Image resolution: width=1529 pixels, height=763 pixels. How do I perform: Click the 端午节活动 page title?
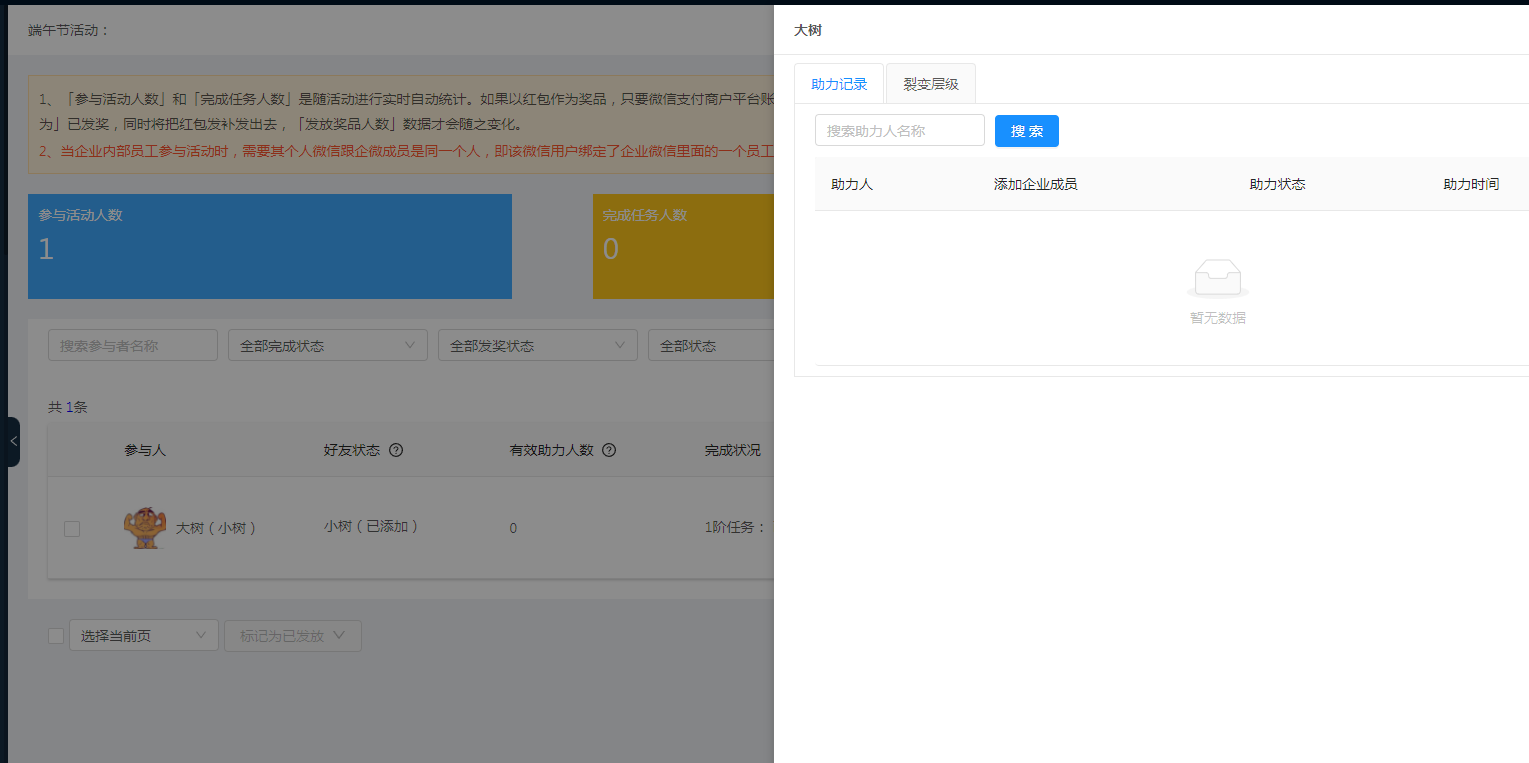tap(68, 30)
